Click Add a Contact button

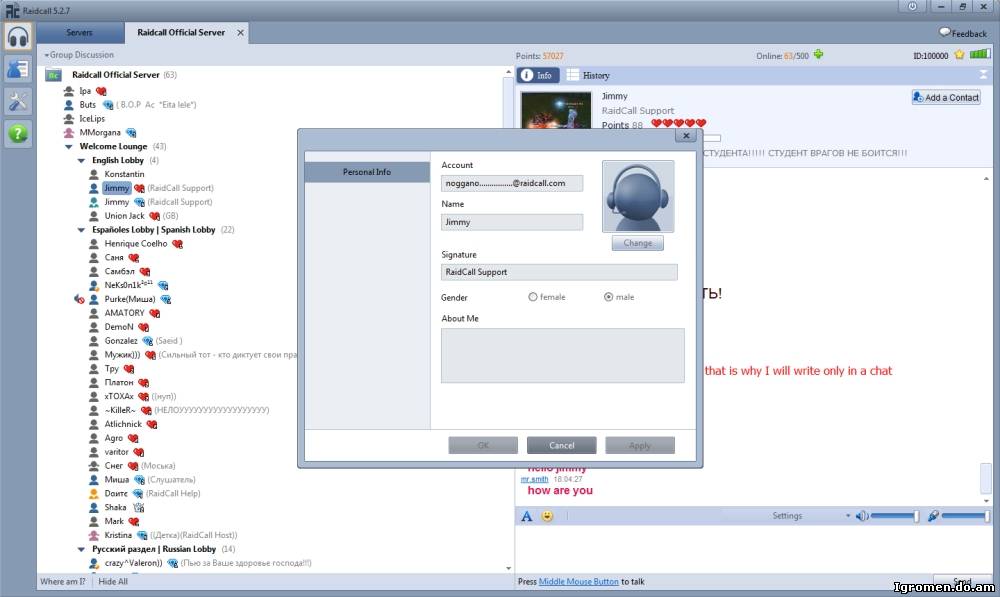pos(946,98)
